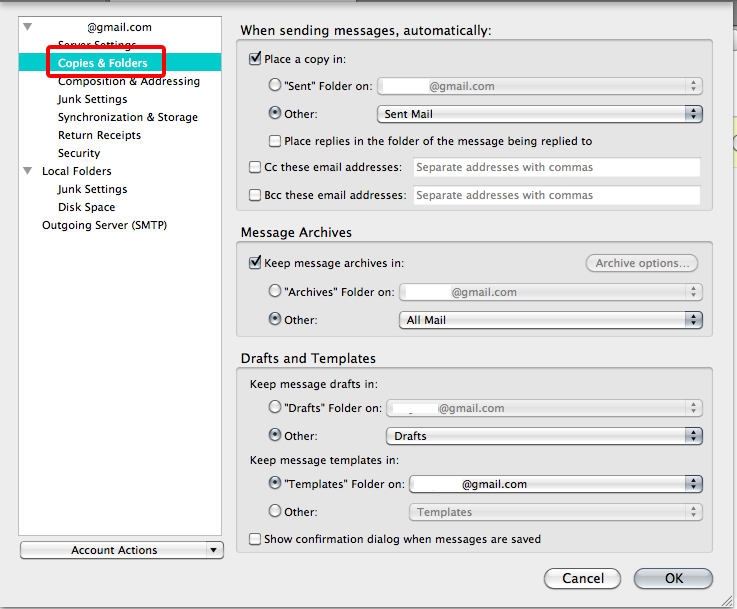The height and width of the screenshot is (609, 737).
Task: Open Outgoing Server (SMTP) settings
Action: click(104, 225)
